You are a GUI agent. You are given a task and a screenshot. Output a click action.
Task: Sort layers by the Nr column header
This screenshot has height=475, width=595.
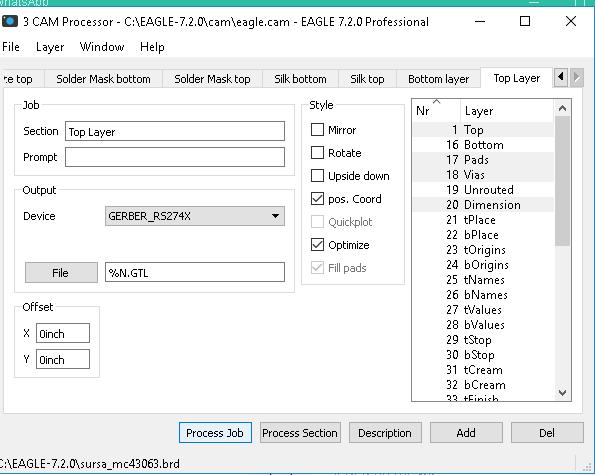pyautogui.click(x=436, y=111)
